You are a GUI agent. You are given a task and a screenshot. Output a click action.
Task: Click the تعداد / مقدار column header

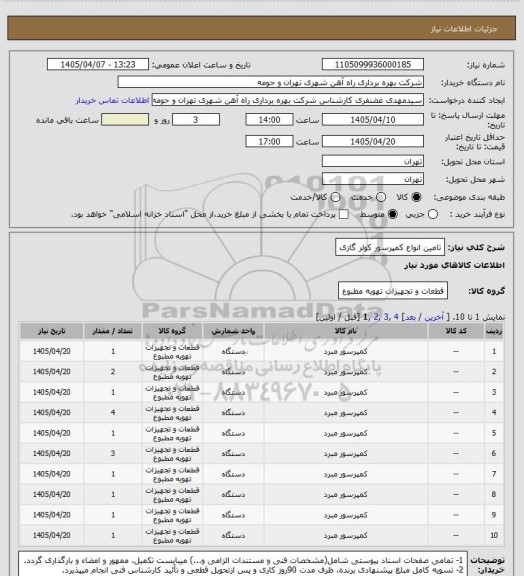(x=113, y=331)
